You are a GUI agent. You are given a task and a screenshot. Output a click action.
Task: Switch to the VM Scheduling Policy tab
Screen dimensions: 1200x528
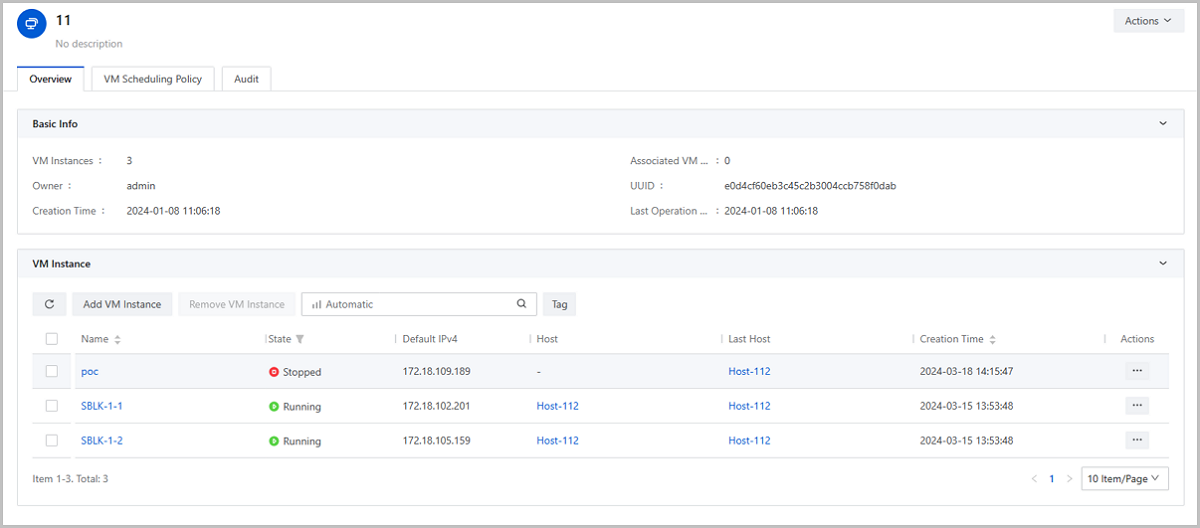tap(153, 79)
